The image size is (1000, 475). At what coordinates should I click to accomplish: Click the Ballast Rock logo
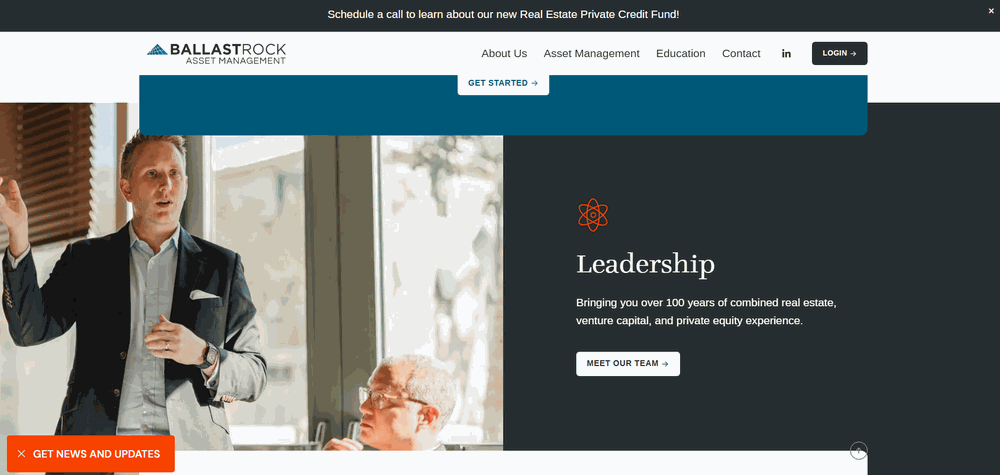pos(216,54)
